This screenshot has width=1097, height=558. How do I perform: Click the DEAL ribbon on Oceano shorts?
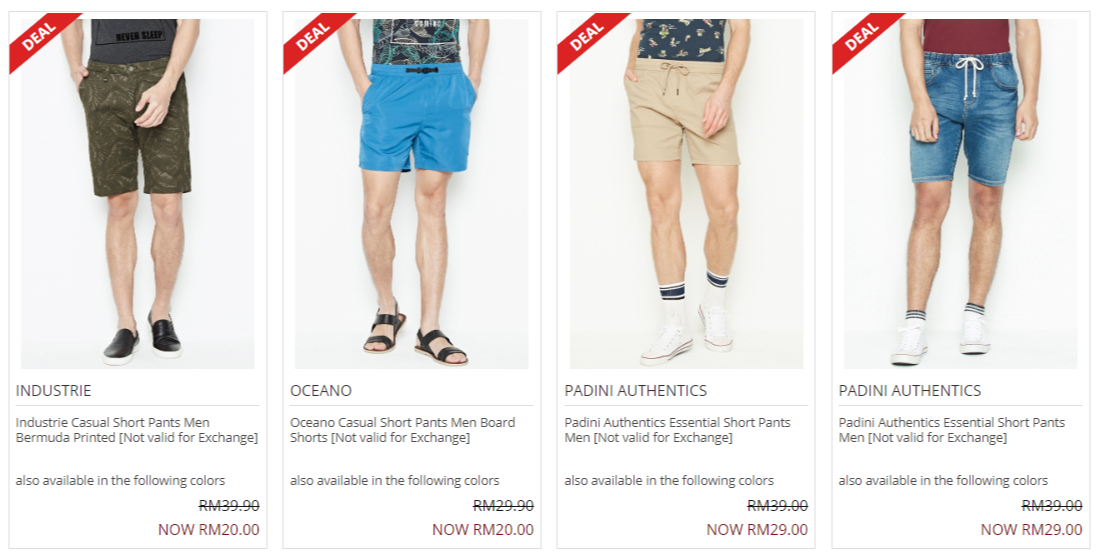[313, 38]
